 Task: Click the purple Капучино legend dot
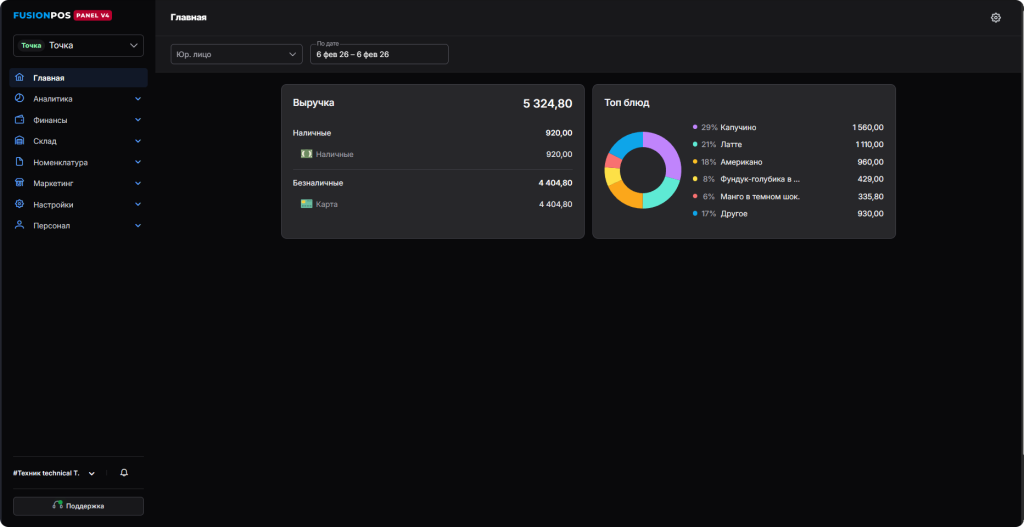695,127
